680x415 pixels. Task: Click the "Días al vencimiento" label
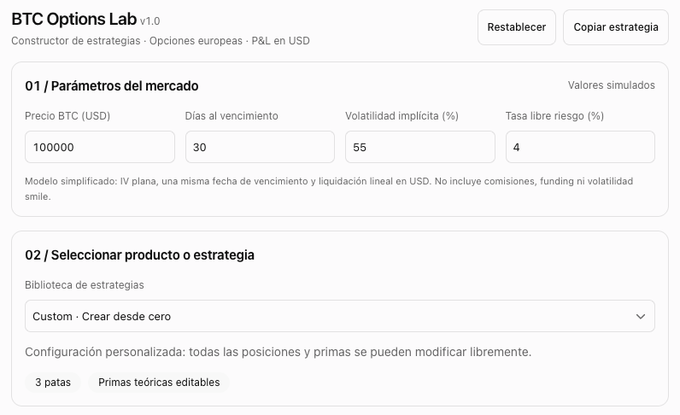232,116
